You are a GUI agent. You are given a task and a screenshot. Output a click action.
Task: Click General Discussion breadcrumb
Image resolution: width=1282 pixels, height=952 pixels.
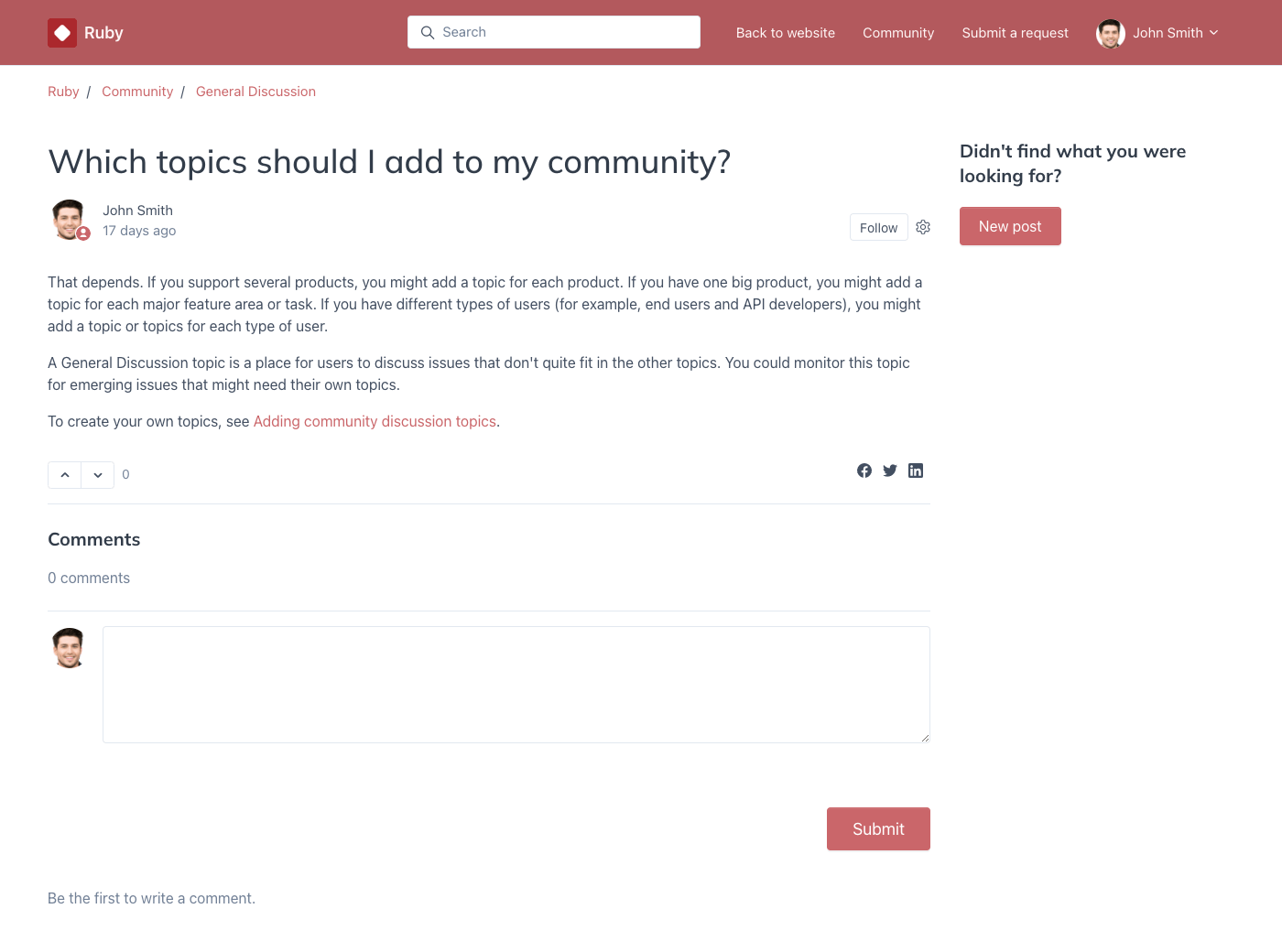tap(255, 92)
